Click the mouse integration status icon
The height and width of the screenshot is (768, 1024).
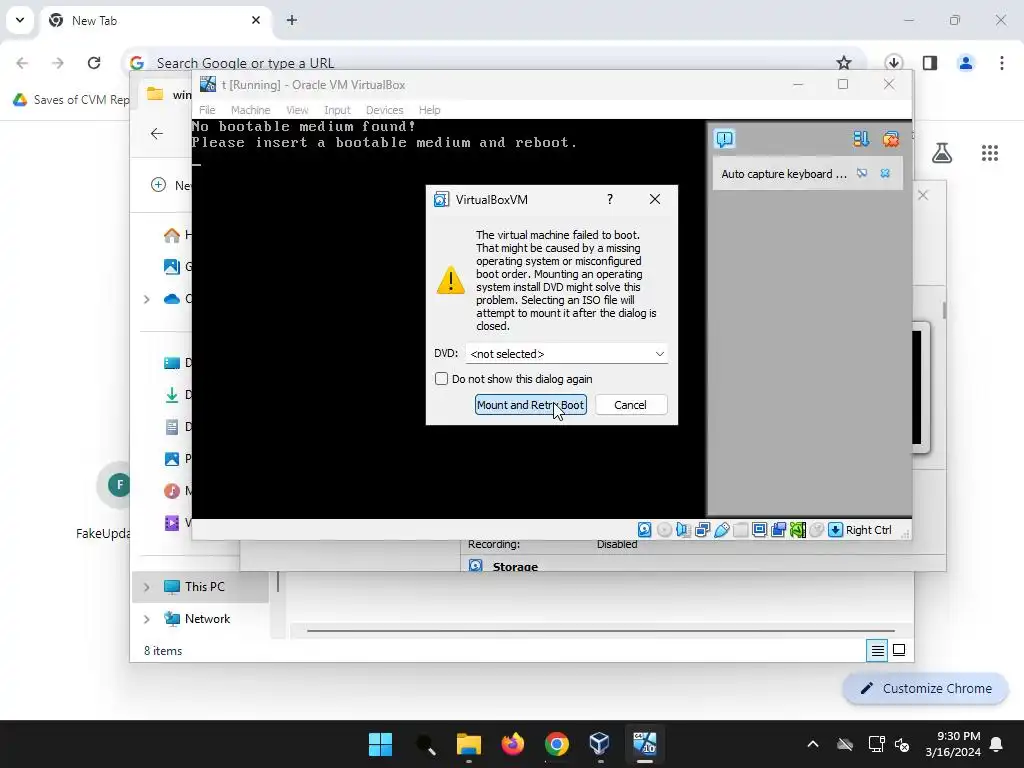(x=816, y=530)
